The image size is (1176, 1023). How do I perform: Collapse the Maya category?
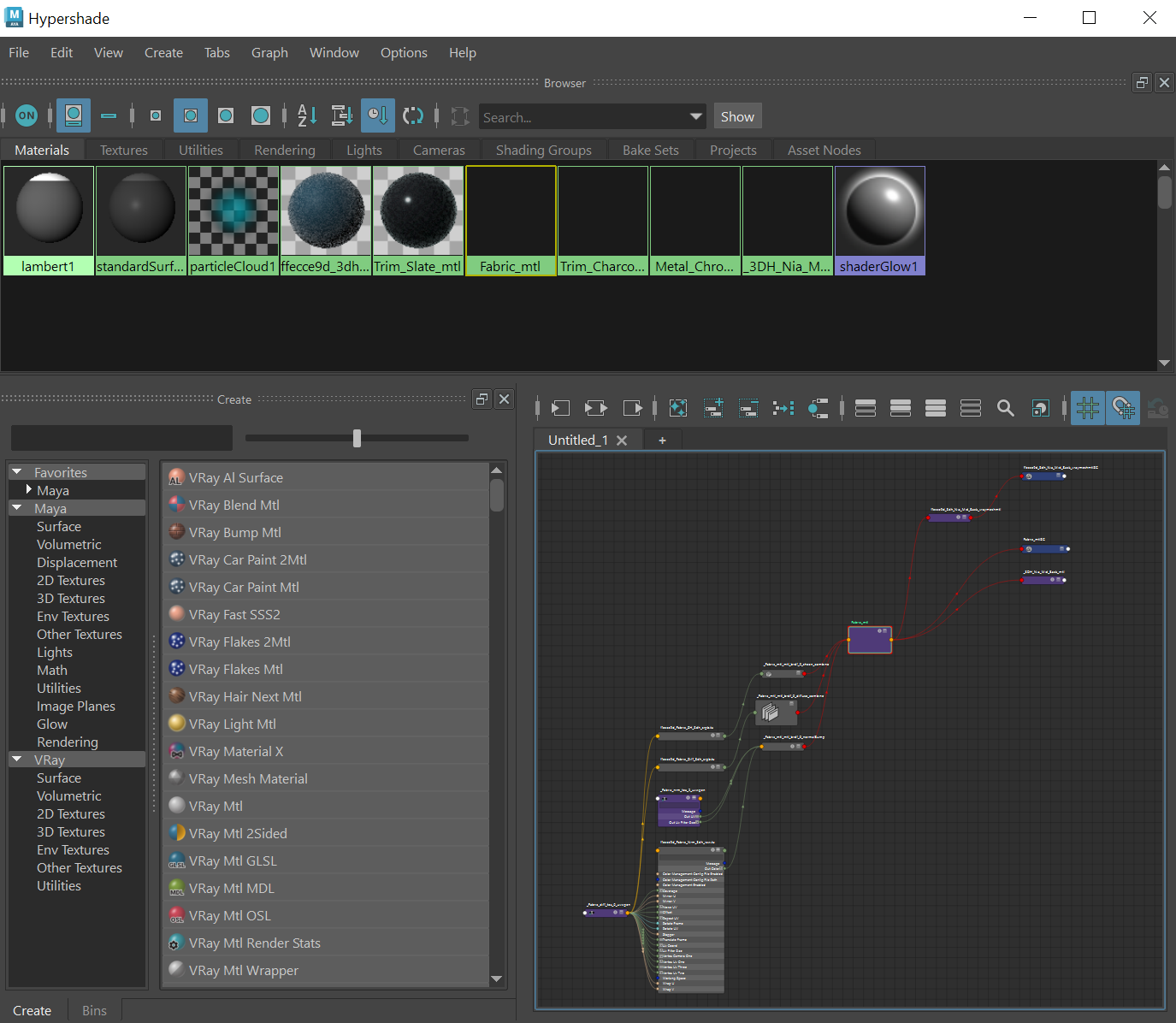click(x=16, y=508)
